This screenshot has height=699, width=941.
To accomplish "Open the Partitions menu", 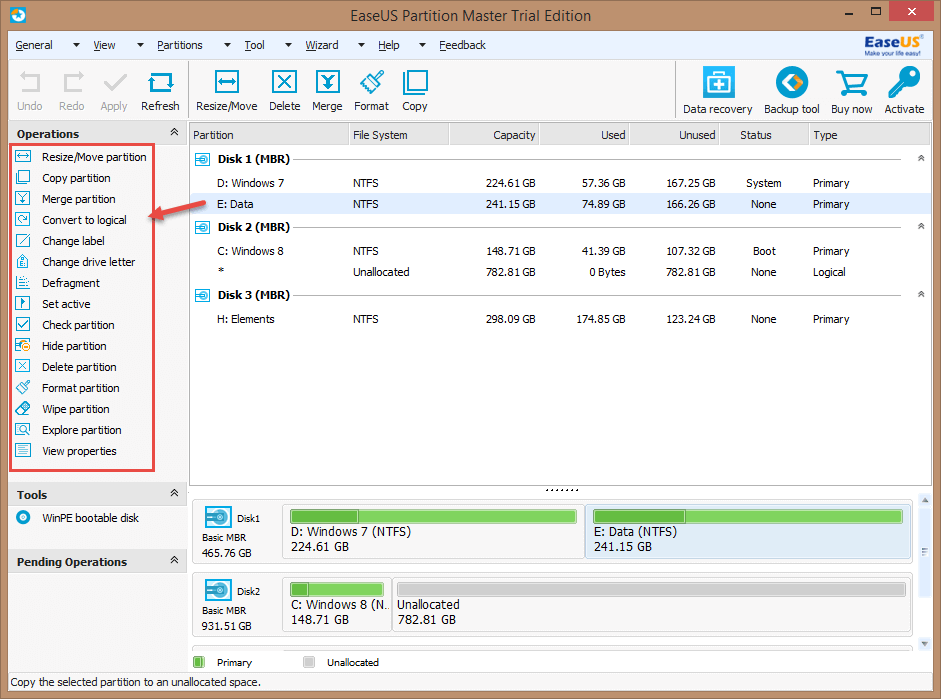I will [x=179, y=45].
